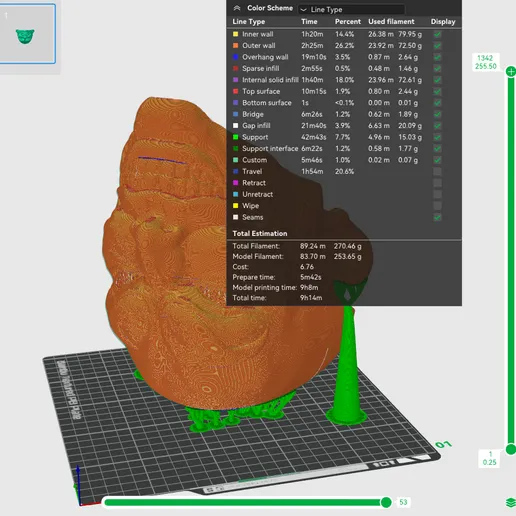Image resolution: width=516 pixels, height=516 pixels.
Task: Click the plus handle on layer slider
Action: (x=511, y=71)
